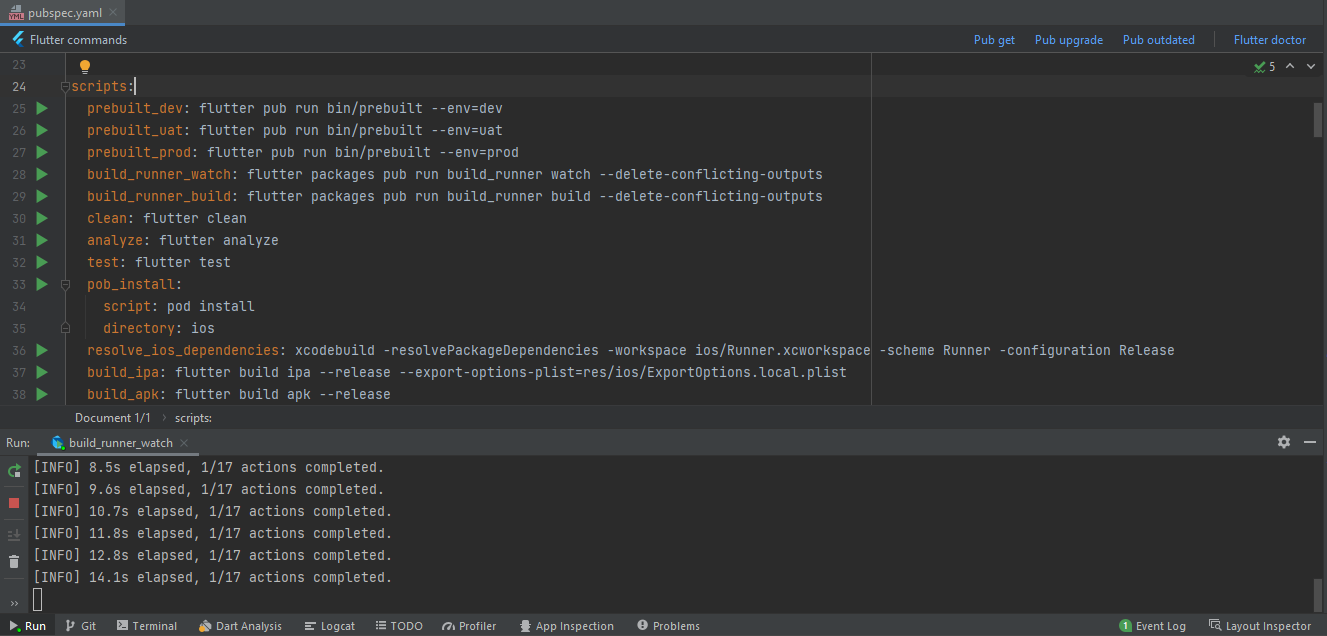
Task: Collapse the scripts block fold marker
Action: tap(65, 87)
